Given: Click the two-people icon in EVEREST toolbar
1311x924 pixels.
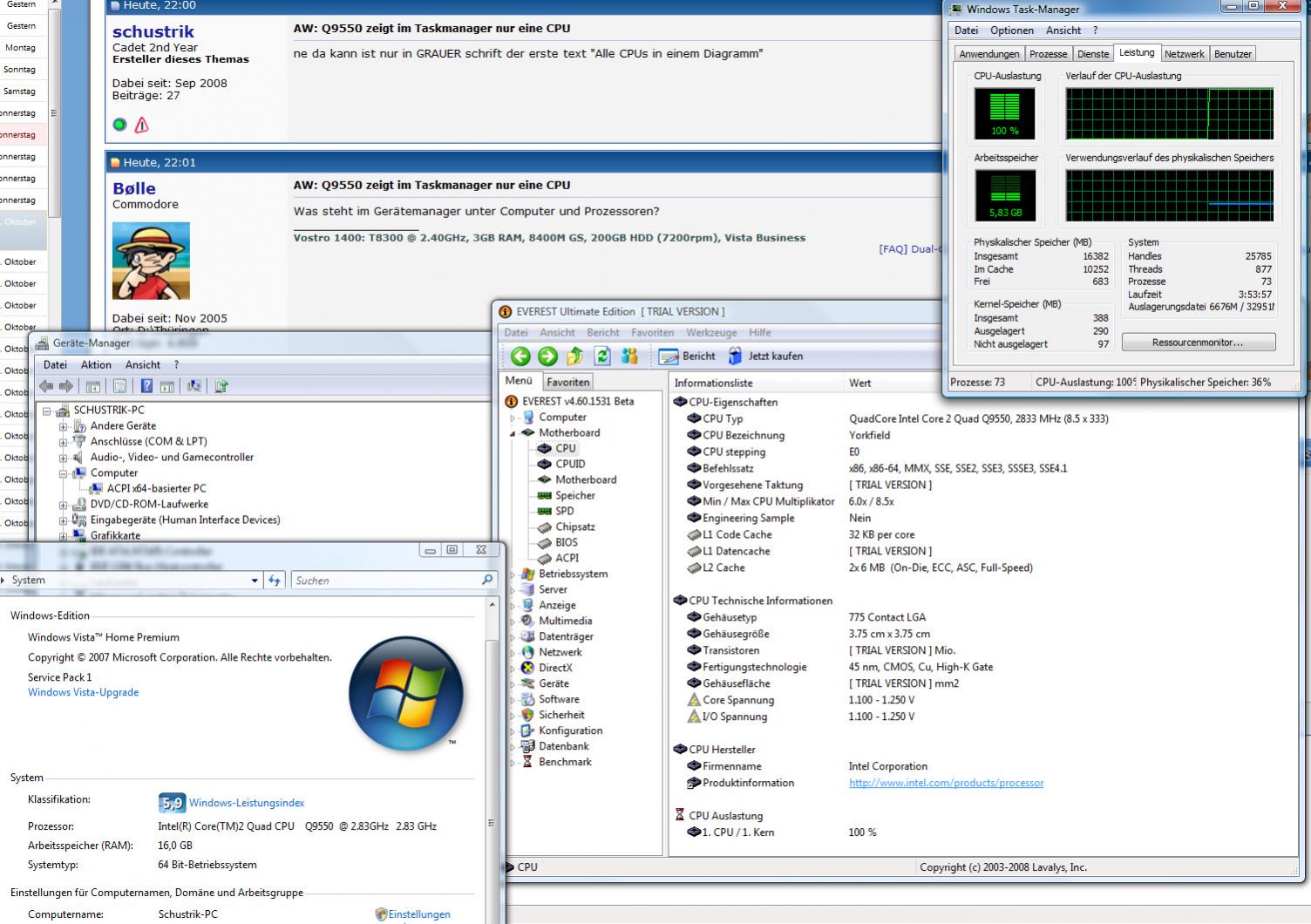Looking at the screenshot, I should [x=629, y=356].
